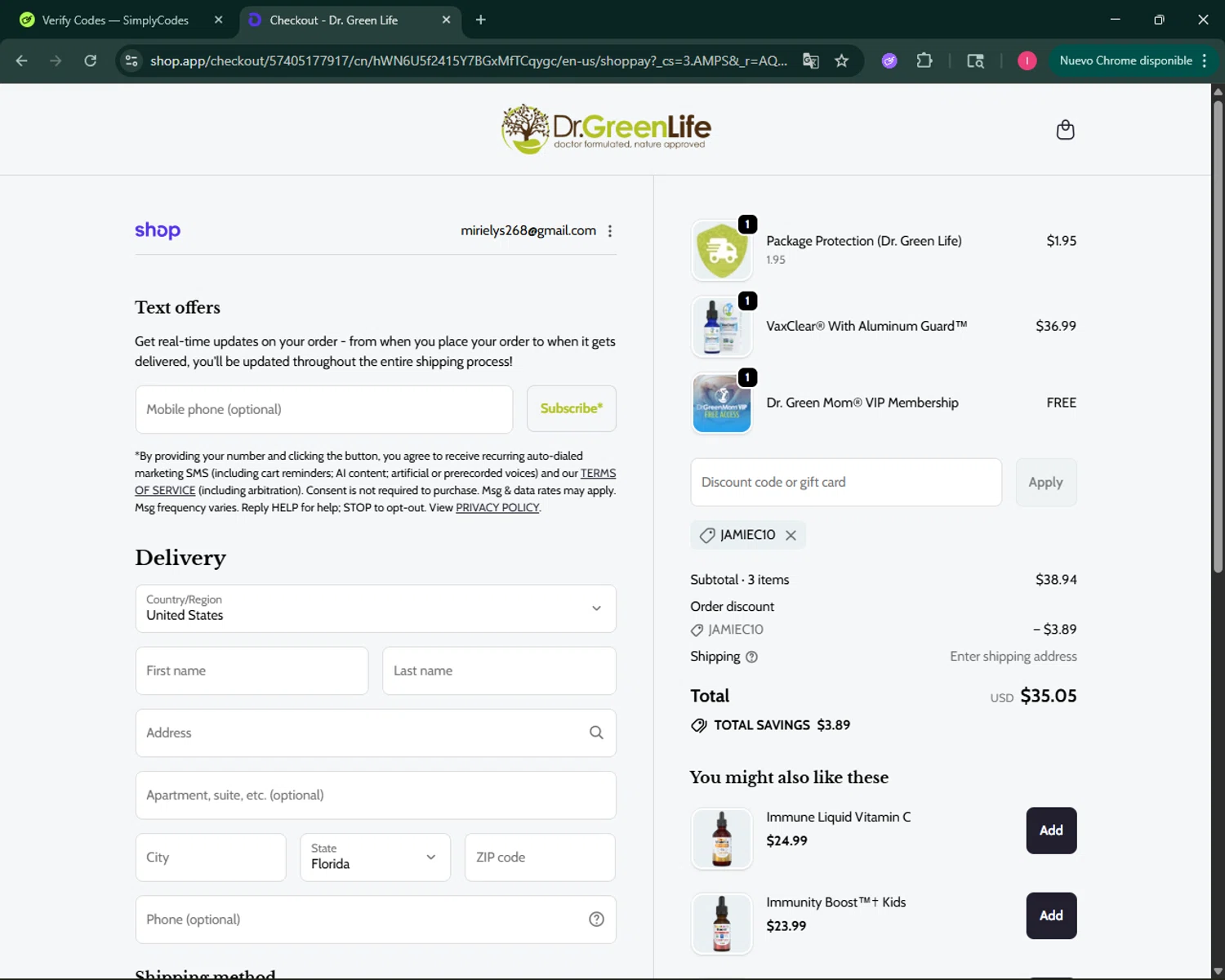This screenshot has height=980, width=1225.
Task: Open account options menu beside email
Action: click(610, 231)
